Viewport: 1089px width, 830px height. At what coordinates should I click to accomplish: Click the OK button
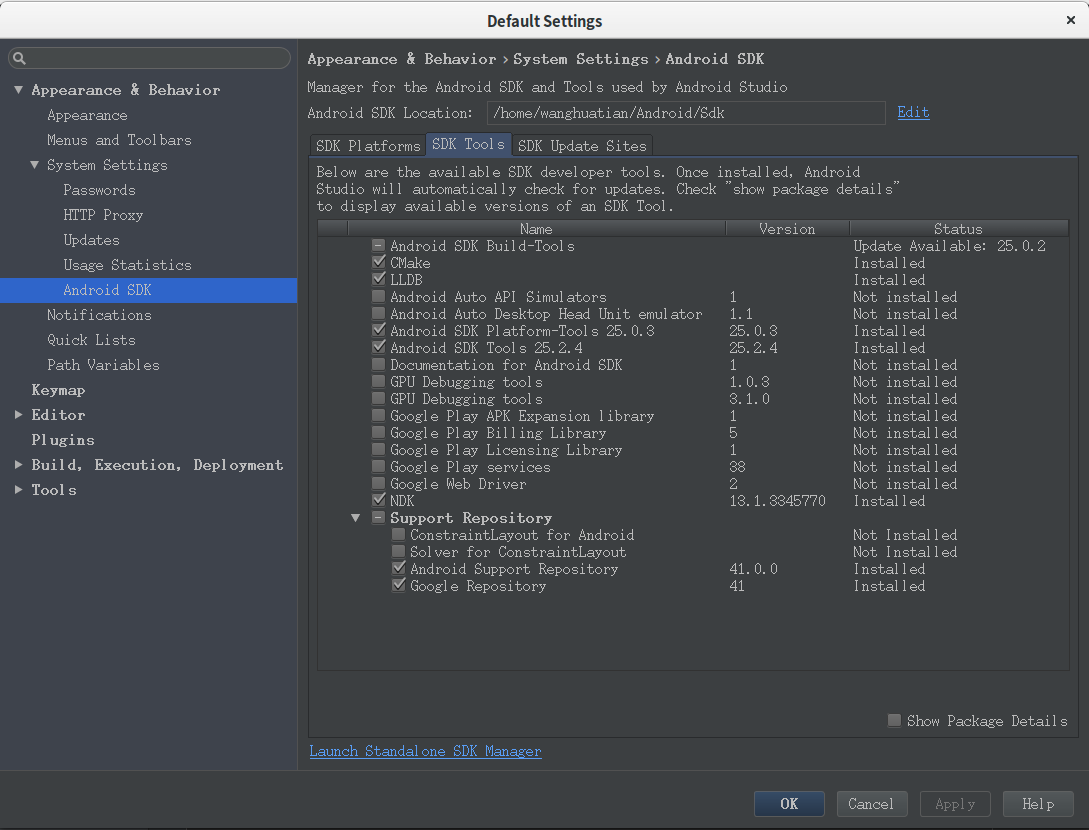pyautogui.click(x=789, y=803)
